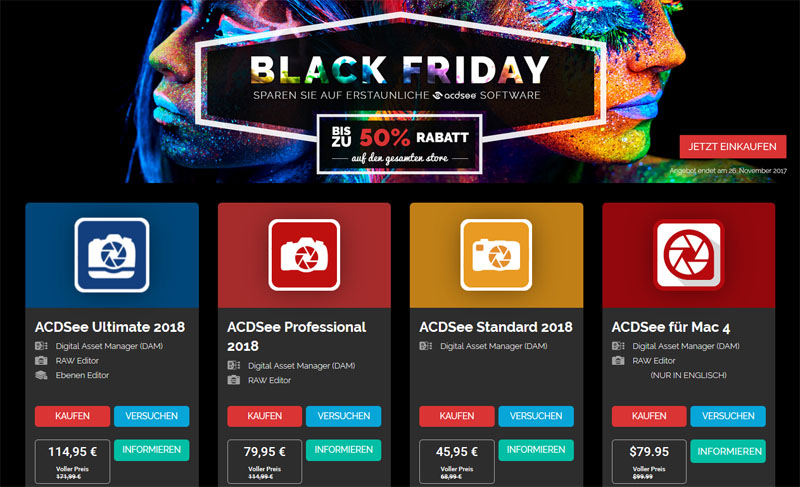
Task: Open the ACDSee Ultimate 2018 title link
Action: (110, 327)
